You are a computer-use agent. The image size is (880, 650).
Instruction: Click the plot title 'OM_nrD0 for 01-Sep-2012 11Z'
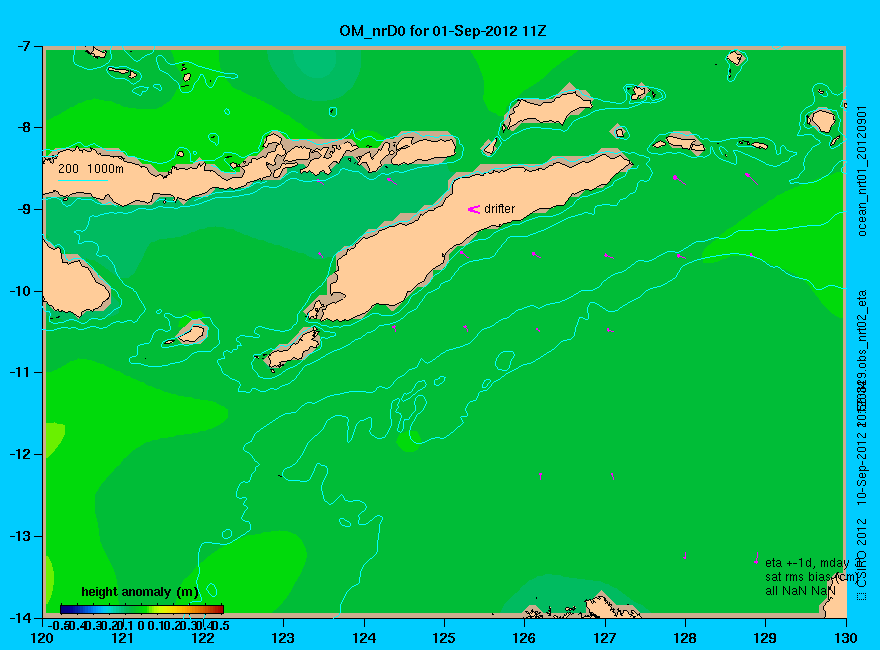click(443, 31)
